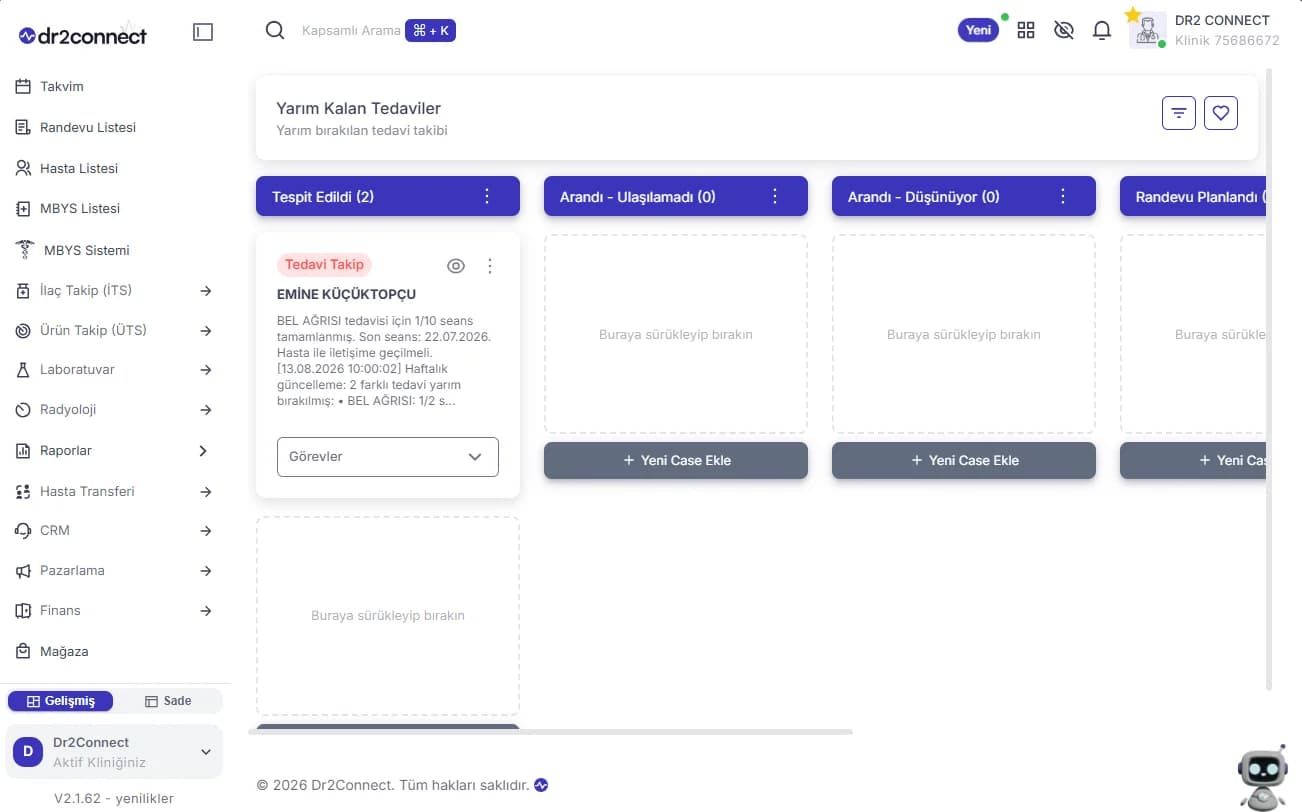
Task: Open the filter icon button
Action: 1179,113
